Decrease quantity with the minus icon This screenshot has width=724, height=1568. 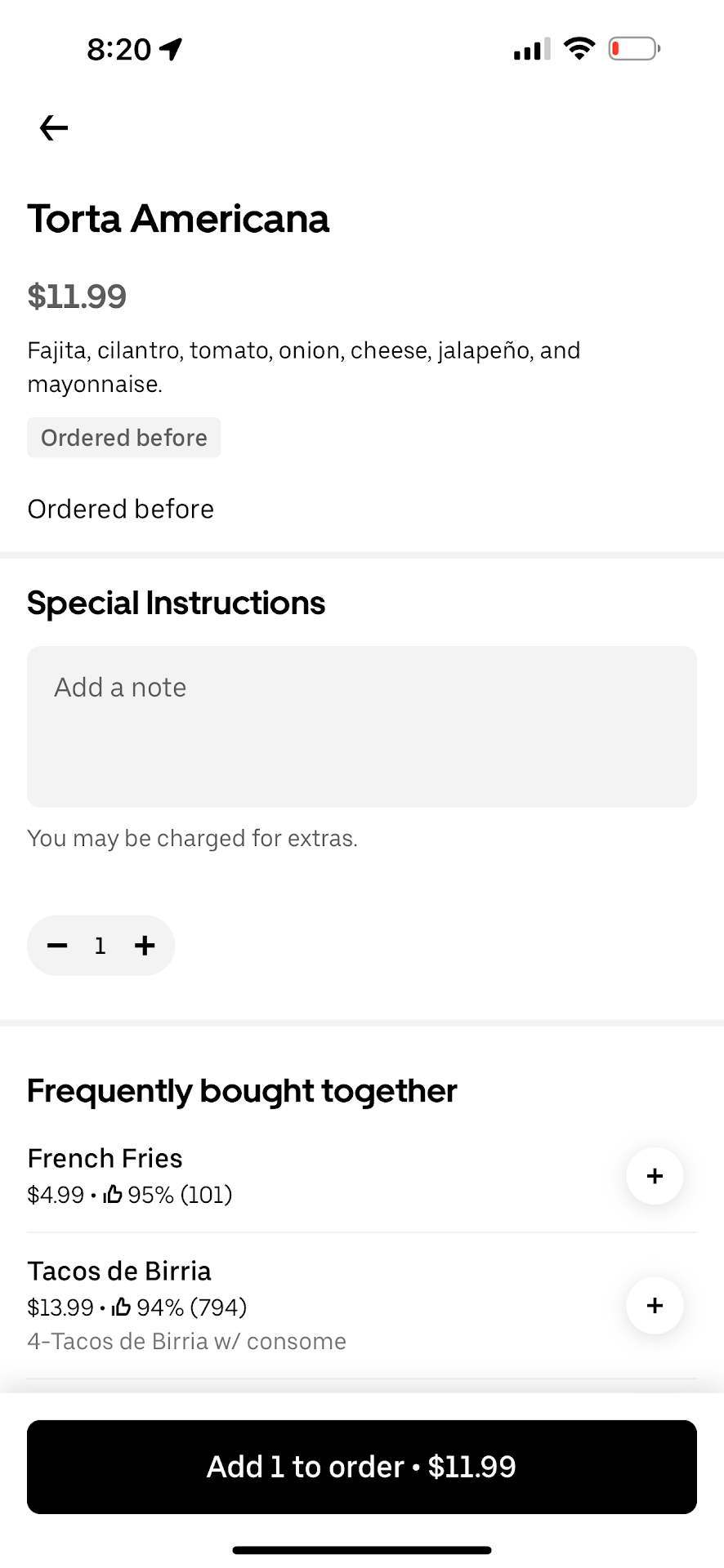(x=57, y=946)
